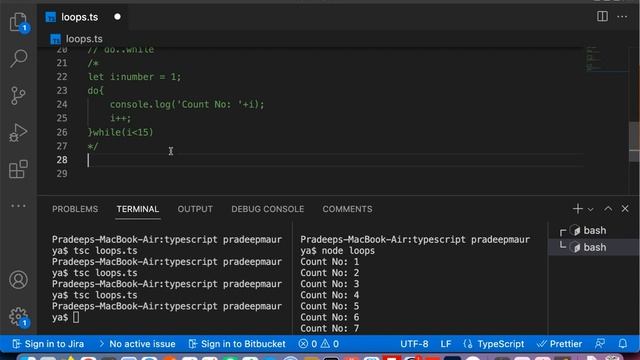
Task: Click Sign in to Bitbucket
Action: [237, 344]
